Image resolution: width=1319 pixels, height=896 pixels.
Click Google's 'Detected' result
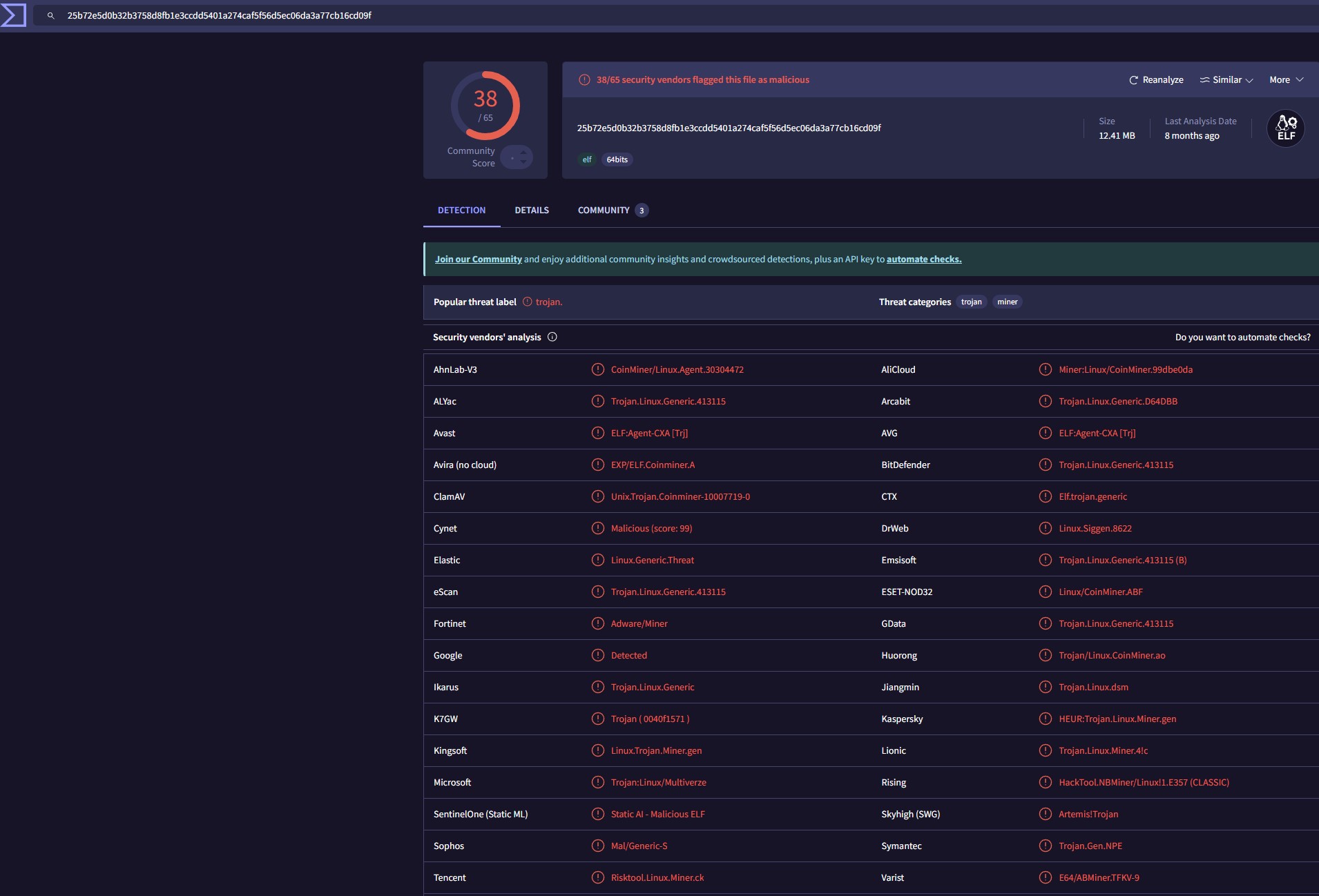[628, 656]
